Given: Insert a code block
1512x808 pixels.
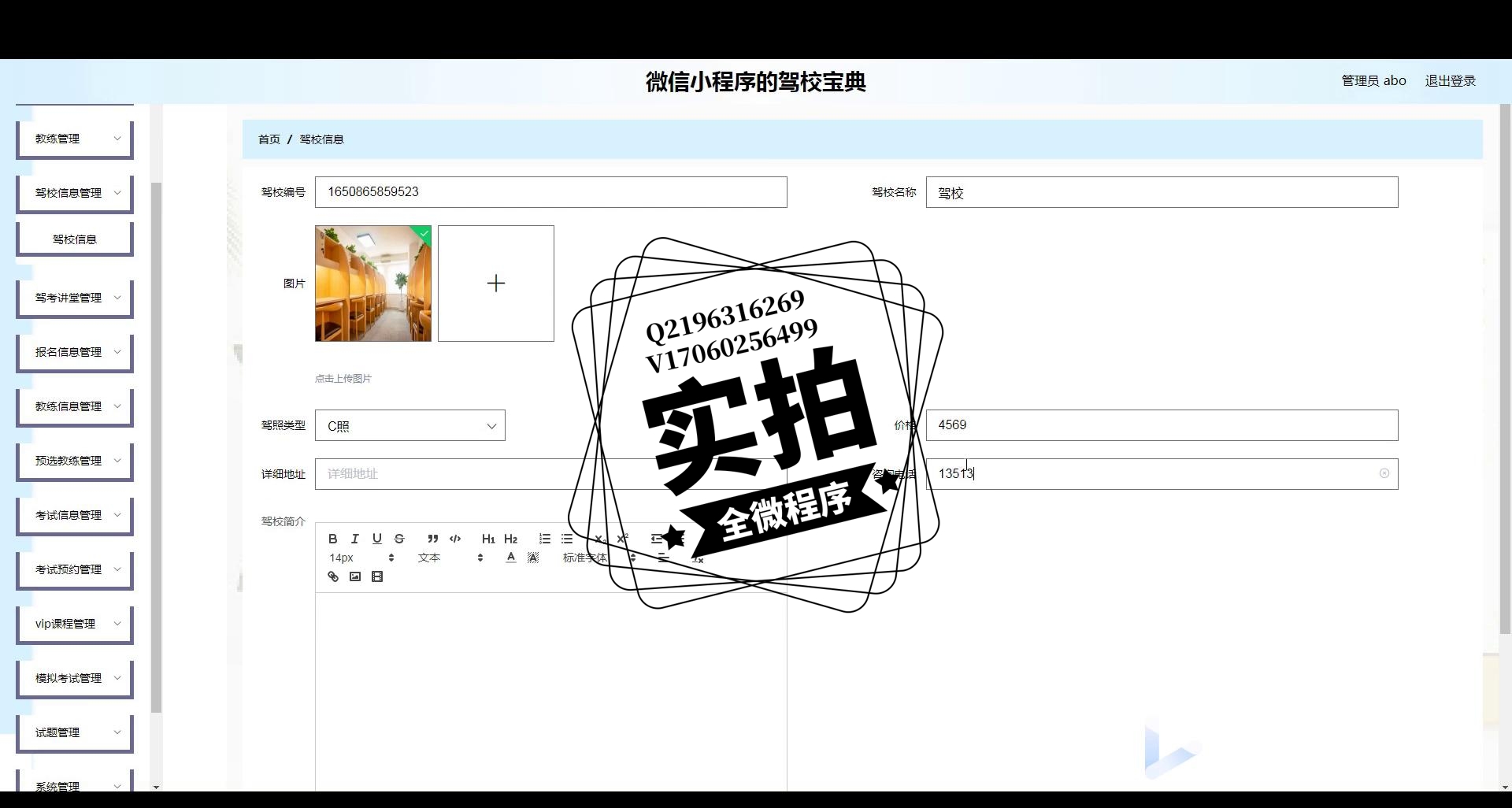Looking at the screenshot, I should [x=455, y=539].
